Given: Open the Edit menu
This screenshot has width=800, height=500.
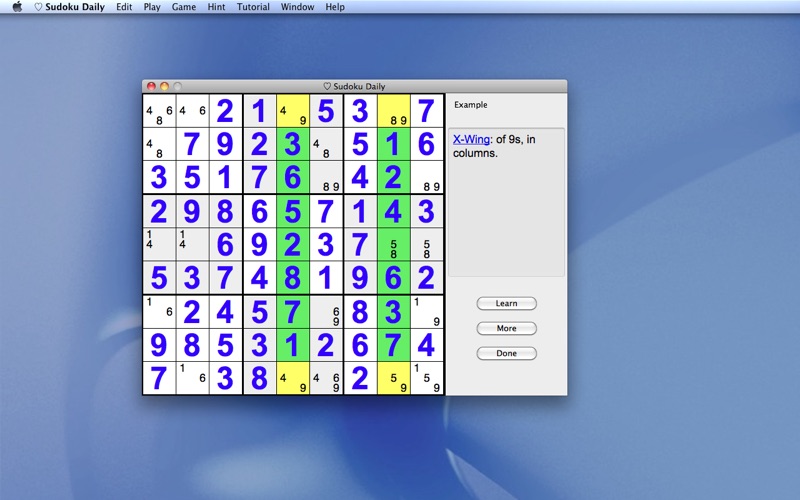Looking at the screenshot, I should point(124,7).
